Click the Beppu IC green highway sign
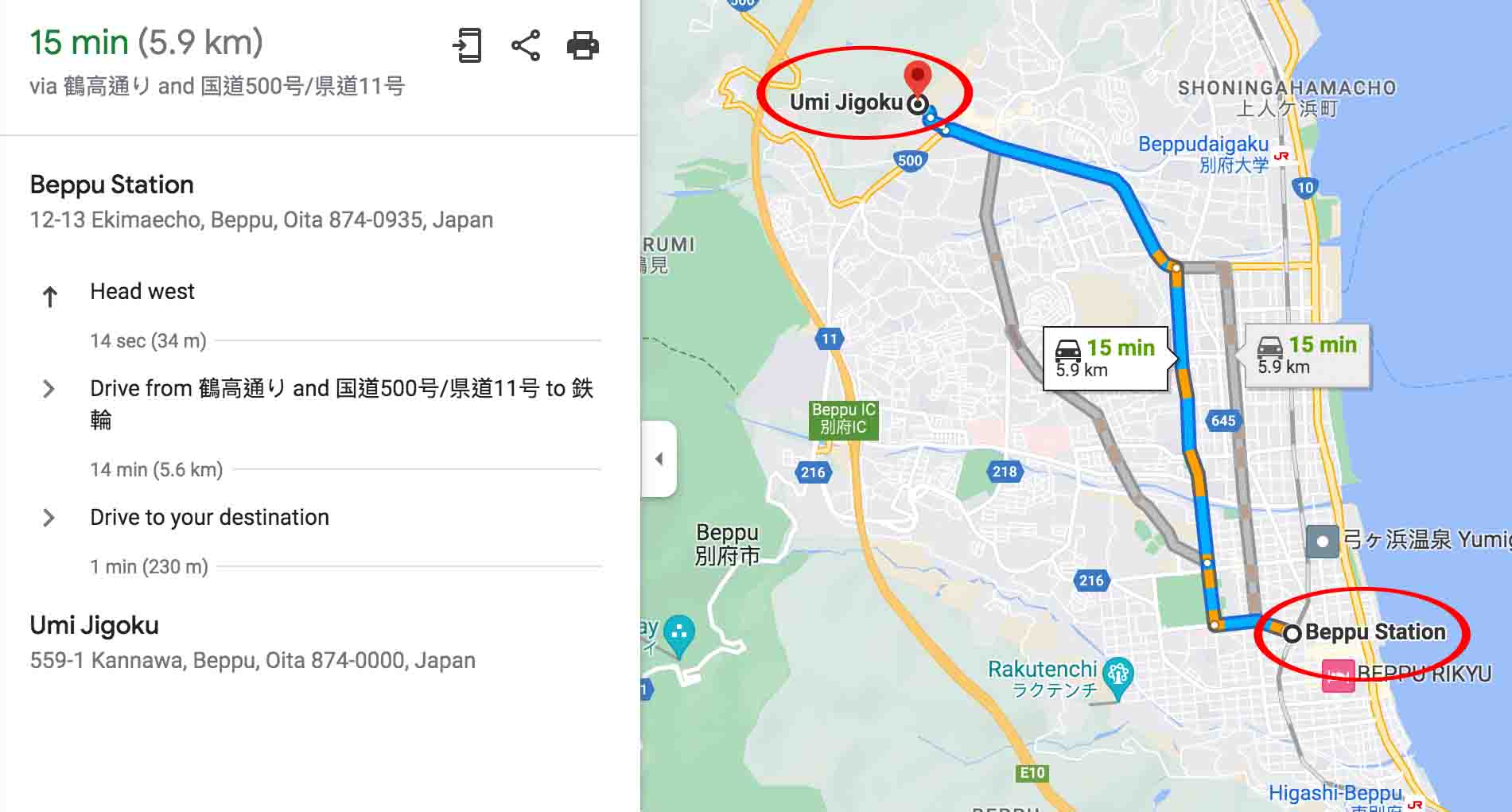Viewport: 1512px width, 812px height. 844,419
